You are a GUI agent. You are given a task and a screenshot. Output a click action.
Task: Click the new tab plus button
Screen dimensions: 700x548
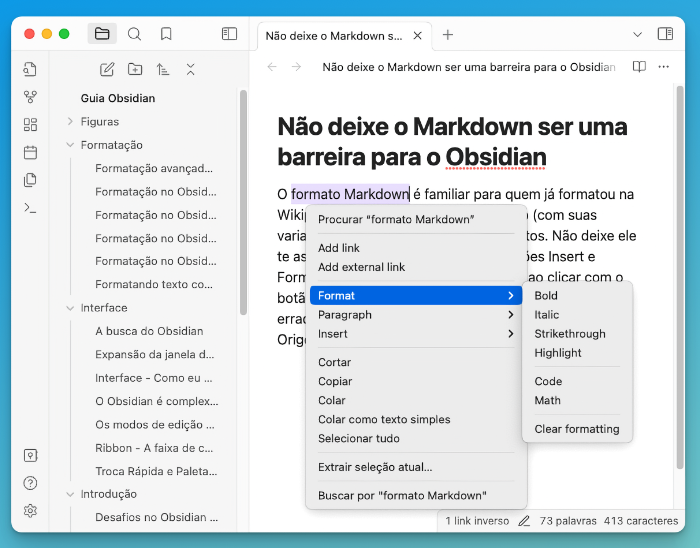coord(448,35)
